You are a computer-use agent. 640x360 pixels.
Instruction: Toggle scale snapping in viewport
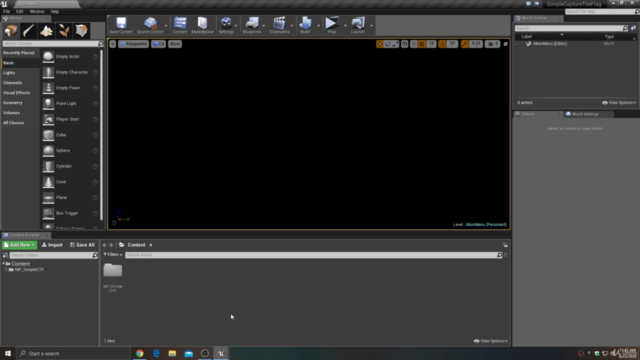pos(465,44)
